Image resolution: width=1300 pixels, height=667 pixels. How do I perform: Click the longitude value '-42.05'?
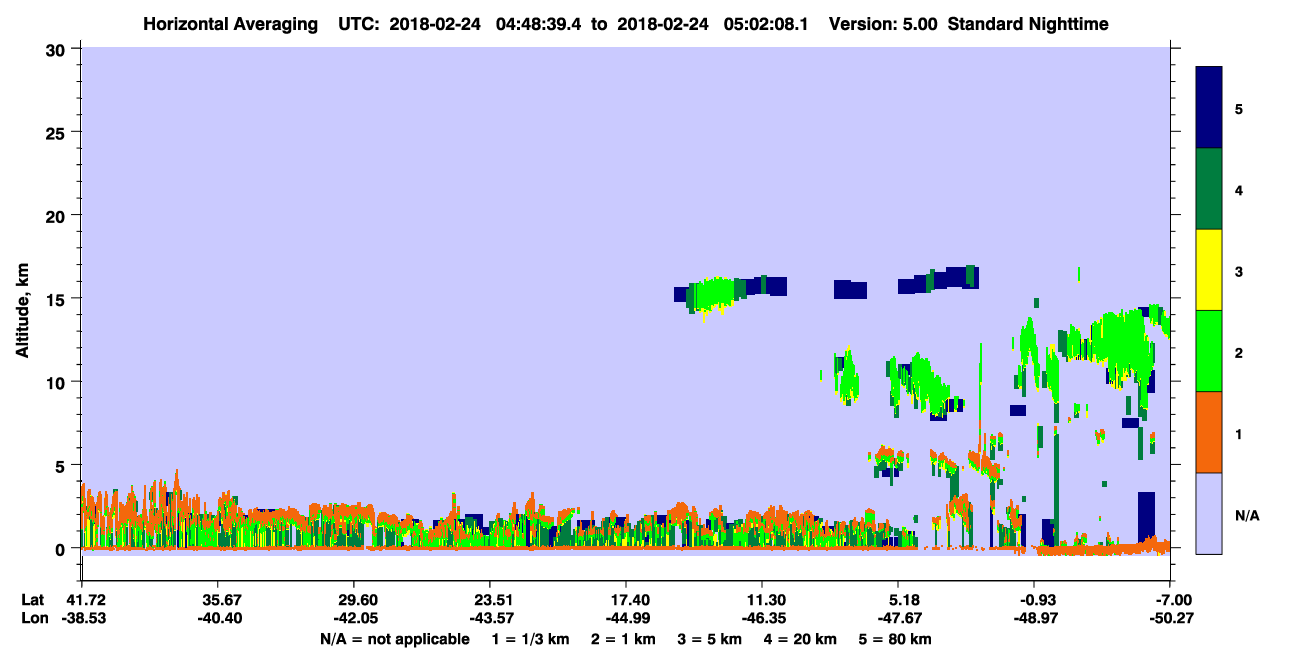click(x=354, y=618)
